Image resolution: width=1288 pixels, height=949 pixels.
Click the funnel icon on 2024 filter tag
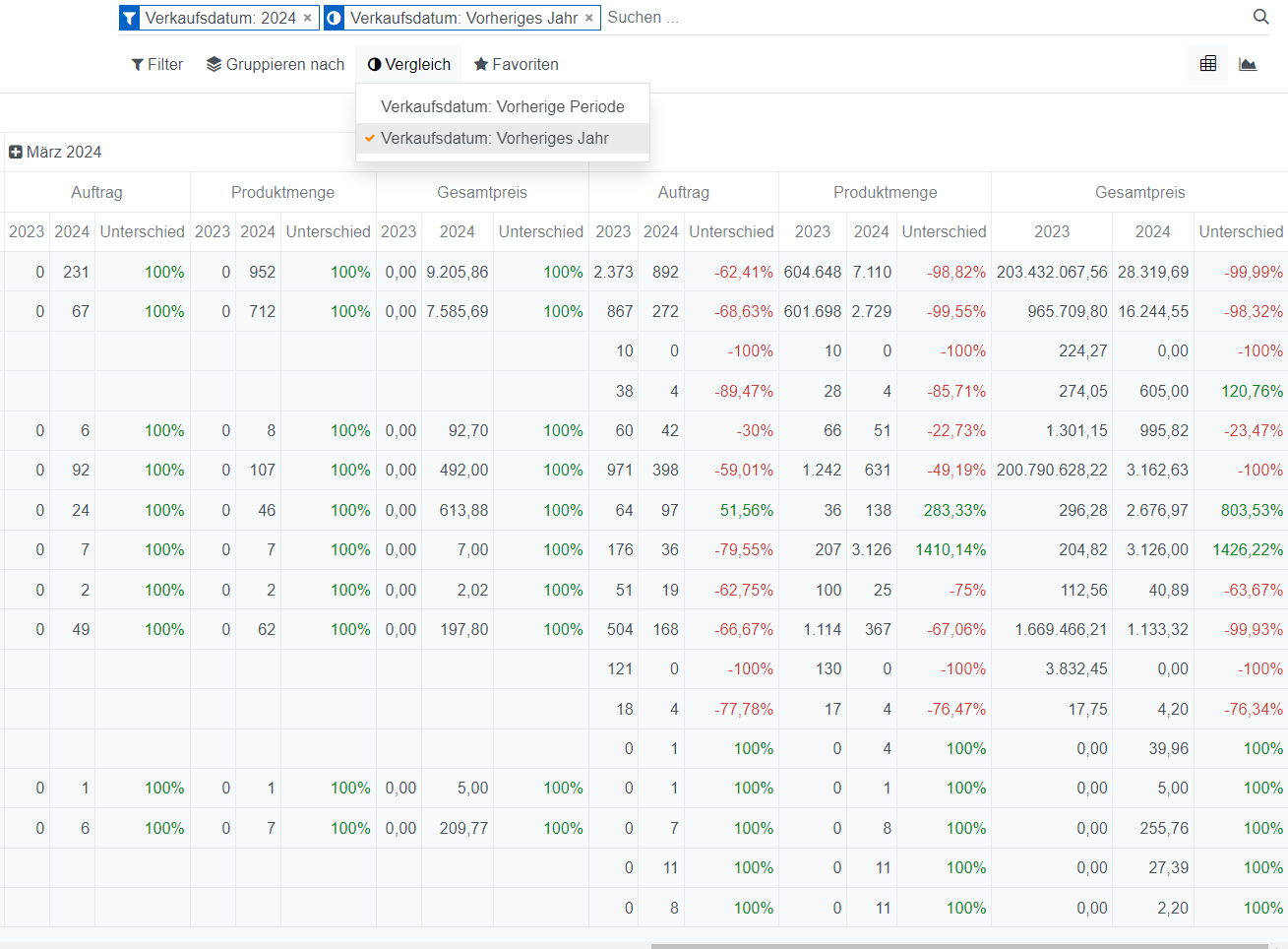(x=130, y=19)
